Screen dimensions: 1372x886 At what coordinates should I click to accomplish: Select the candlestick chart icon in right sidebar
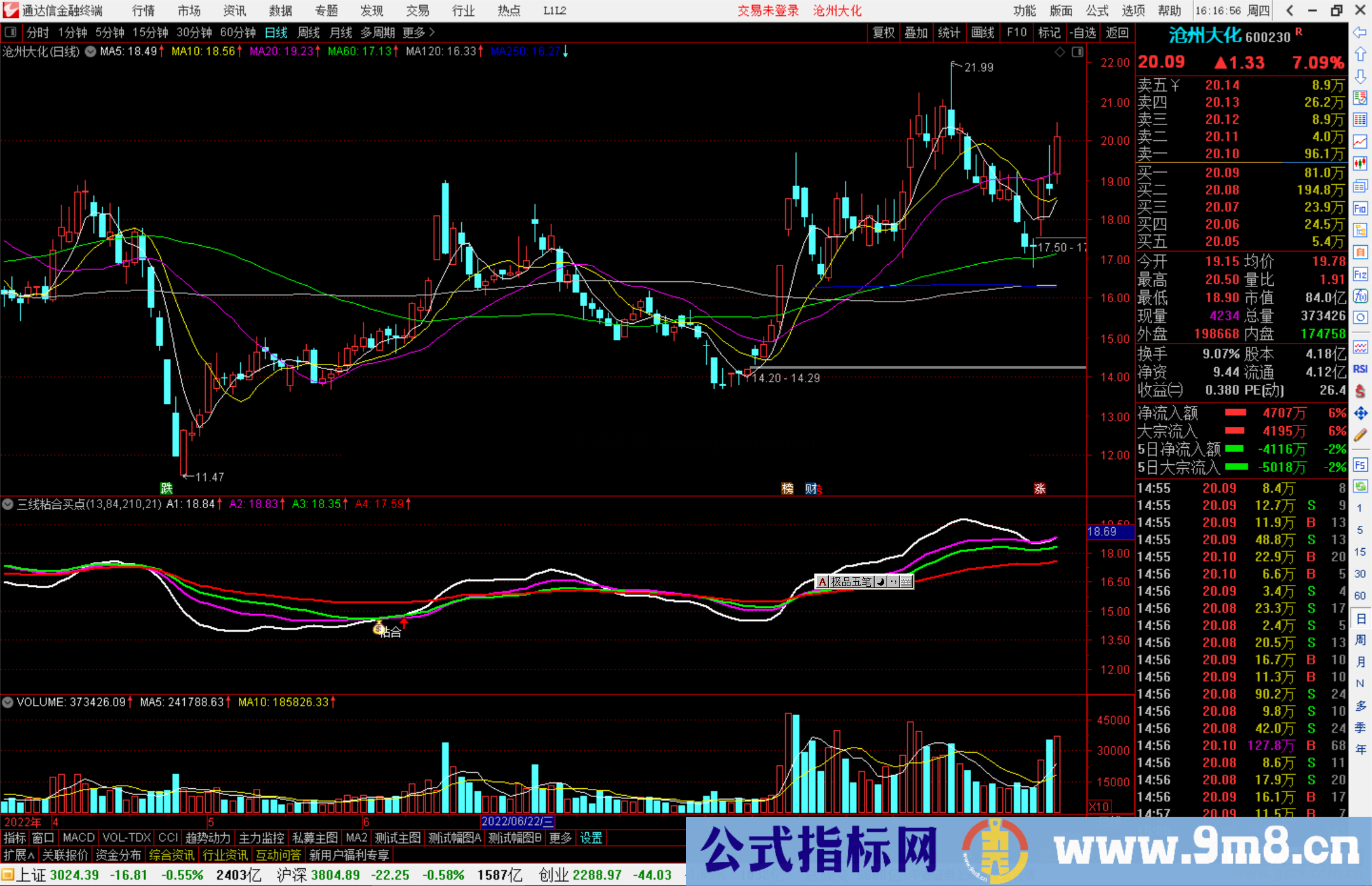1361,163
